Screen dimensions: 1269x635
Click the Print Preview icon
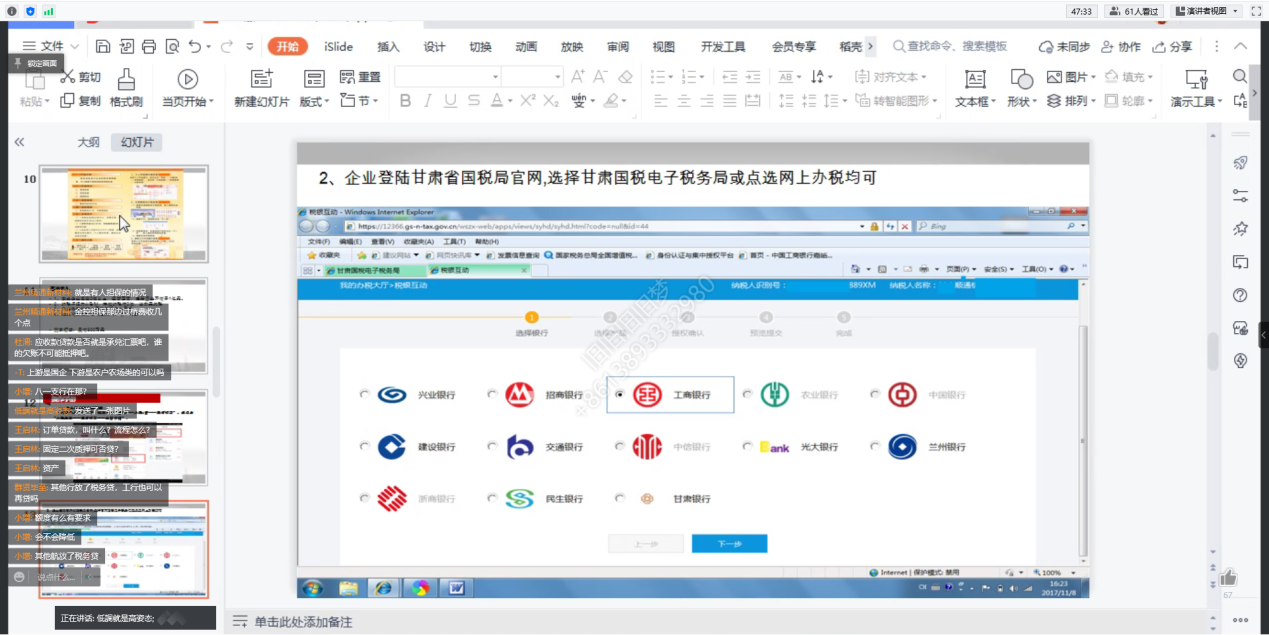(172, 46)
